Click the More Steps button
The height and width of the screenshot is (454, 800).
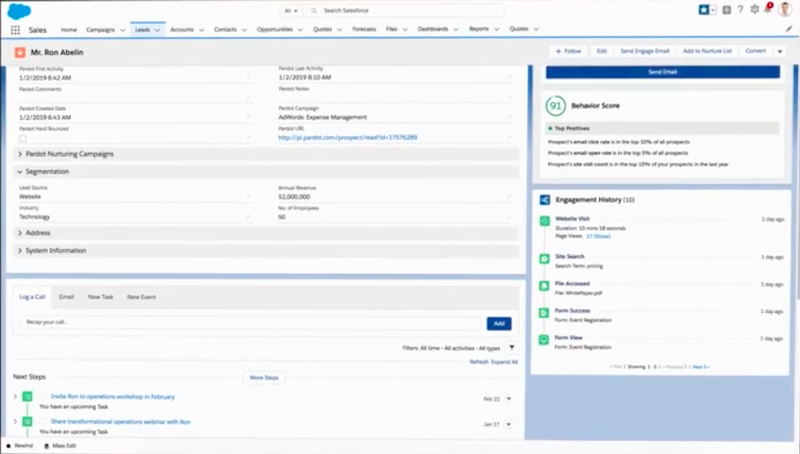pos(264,378)
